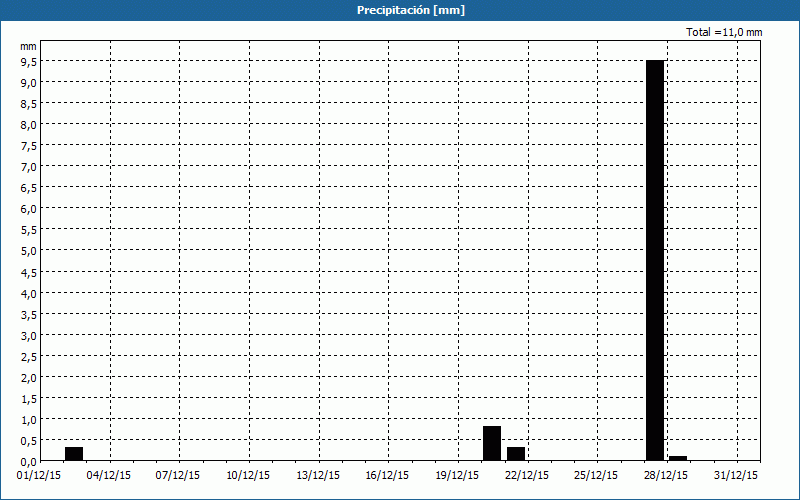Click the 4,0 y-axis label

click(29, 293)
